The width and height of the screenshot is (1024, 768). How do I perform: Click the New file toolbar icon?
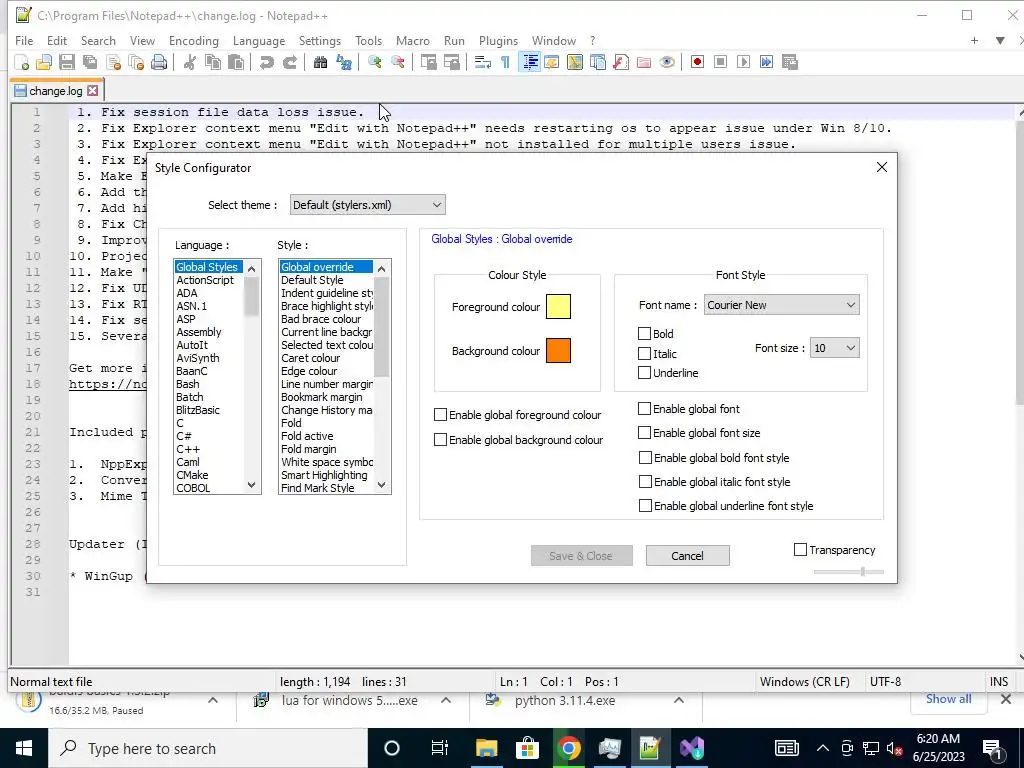(22, 62)
